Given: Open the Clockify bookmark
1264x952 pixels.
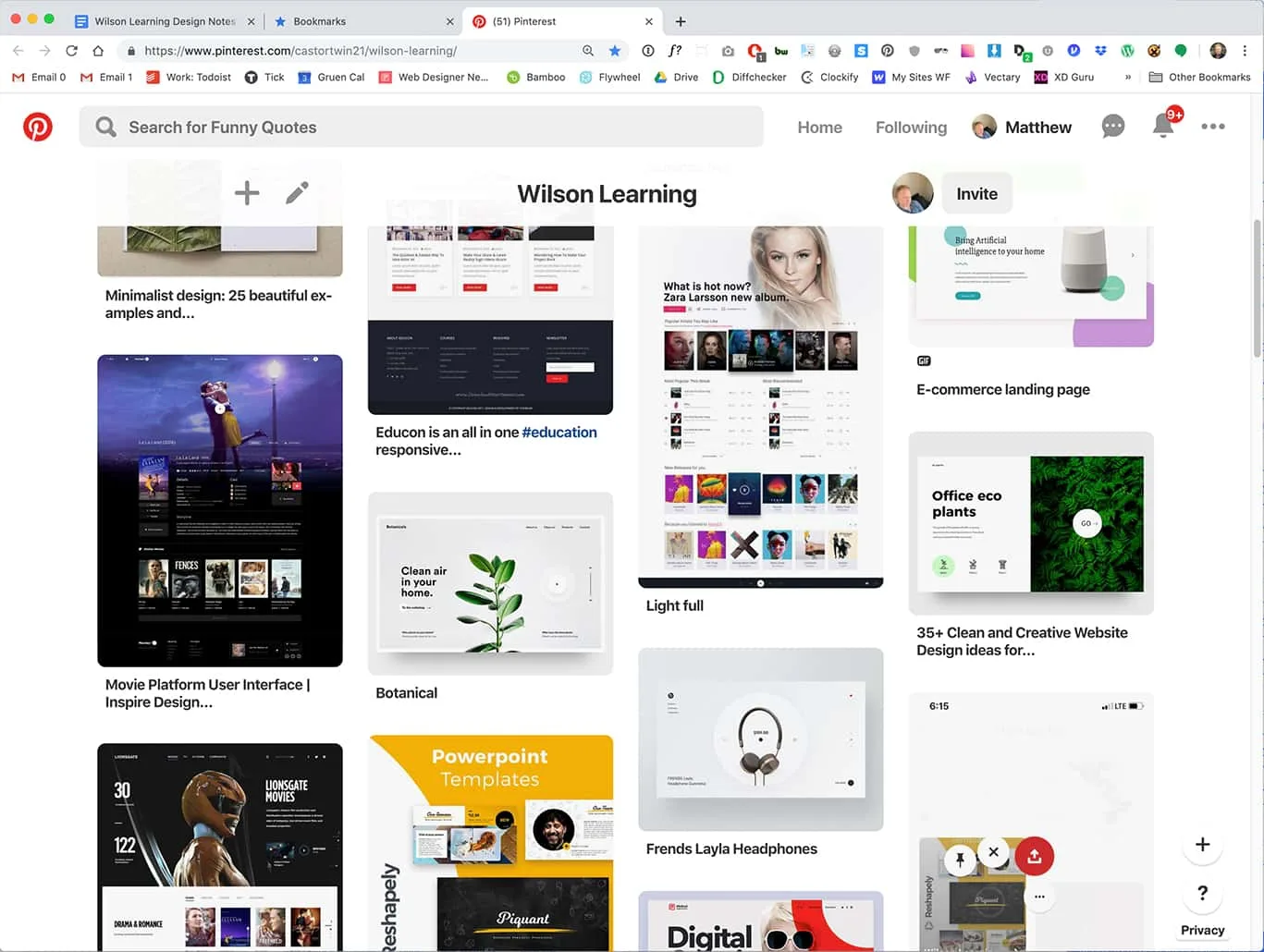Looking at the screenshot, I should (x=829, y=78).
